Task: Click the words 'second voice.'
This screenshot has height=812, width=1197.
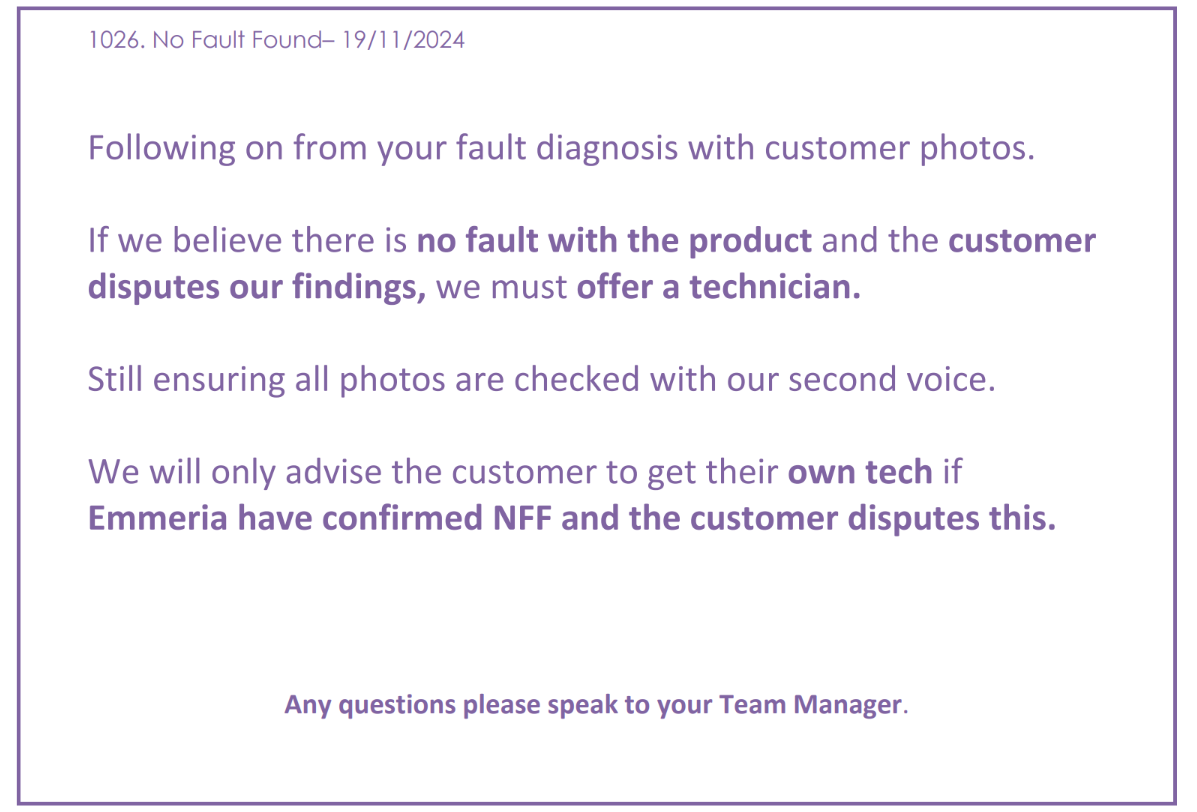Action: tap(892, 379)
